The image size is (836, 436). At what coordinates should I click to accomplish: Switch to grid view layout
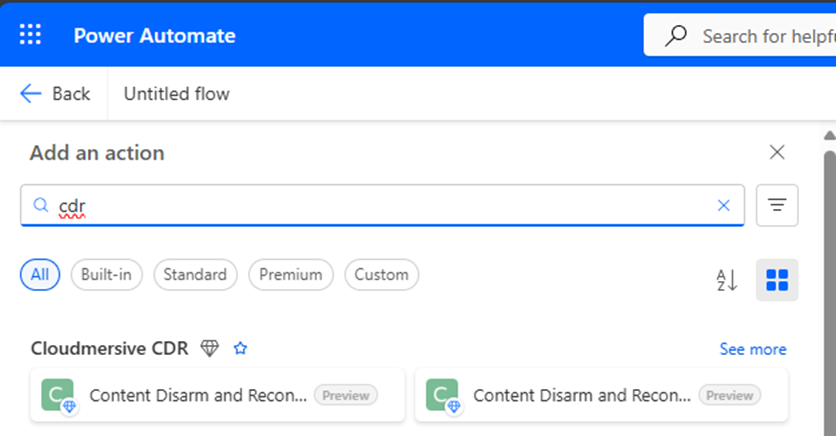coord(777,281)
